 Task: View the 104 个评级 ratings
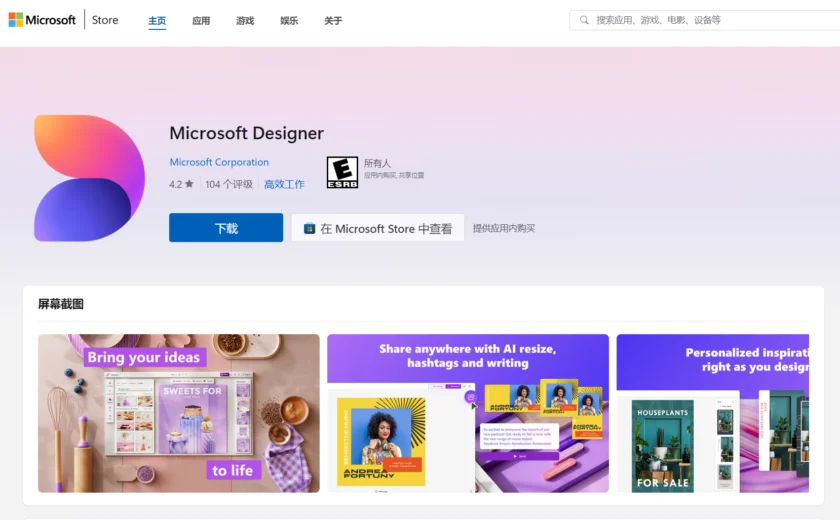pyautogui.click(x=229, y=184)
